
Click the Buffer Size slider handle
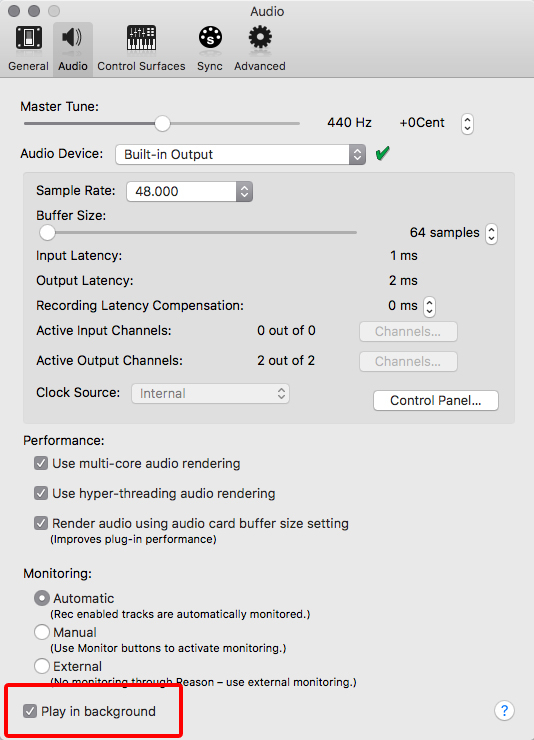[47, 232]
